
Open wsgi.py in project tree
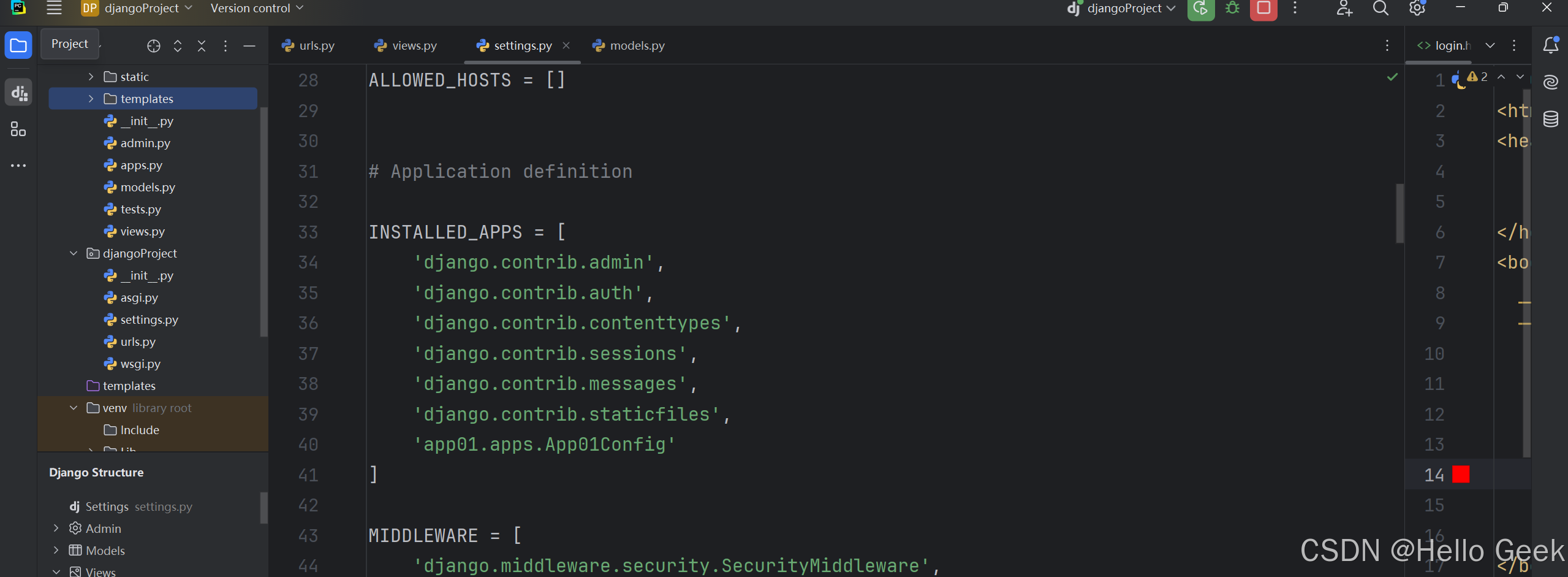point(140,364)
